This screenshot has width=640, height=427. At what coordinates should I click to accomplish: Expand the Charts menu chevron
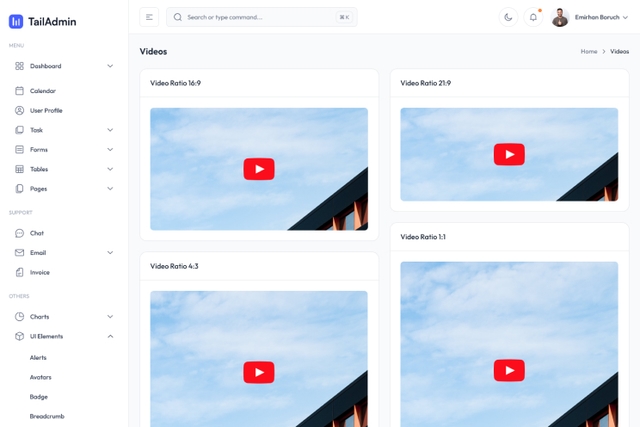coord(110,316)
